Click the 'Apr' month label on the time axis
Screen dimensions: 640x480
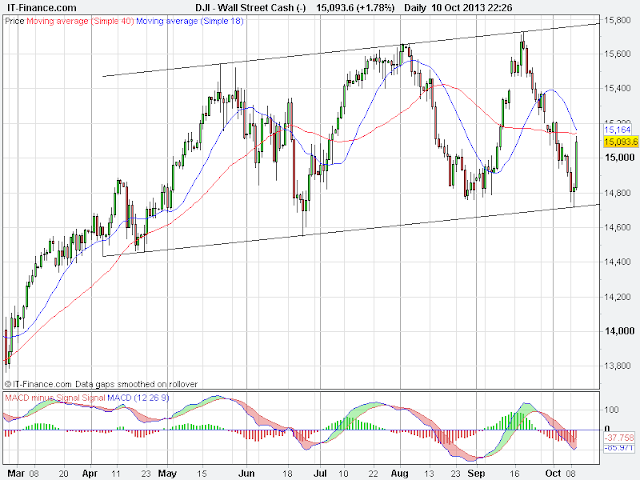click(90, 473)
